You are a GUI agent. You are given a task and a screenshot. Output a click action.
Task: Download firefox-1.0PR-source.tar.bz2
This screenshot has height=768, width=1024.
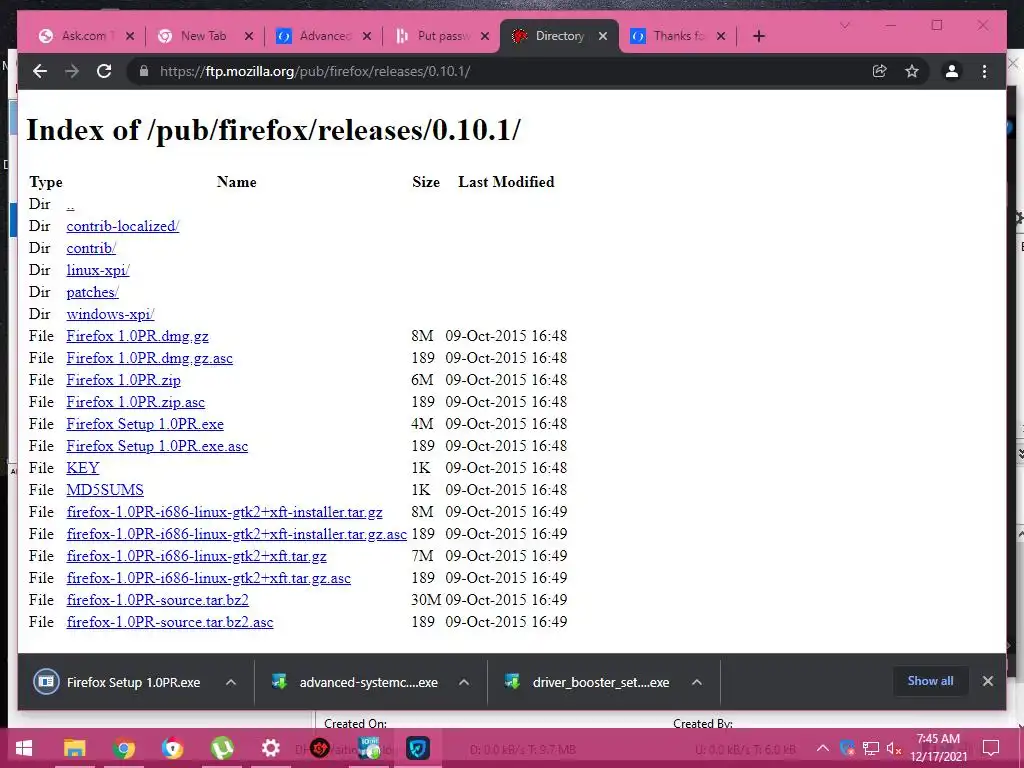157,600
